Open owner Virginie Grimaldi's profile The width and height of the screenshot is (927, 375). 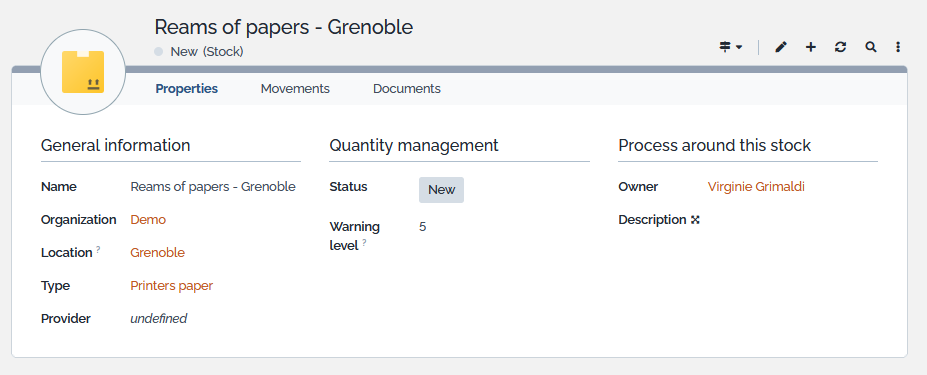click(x=756, y=187)
